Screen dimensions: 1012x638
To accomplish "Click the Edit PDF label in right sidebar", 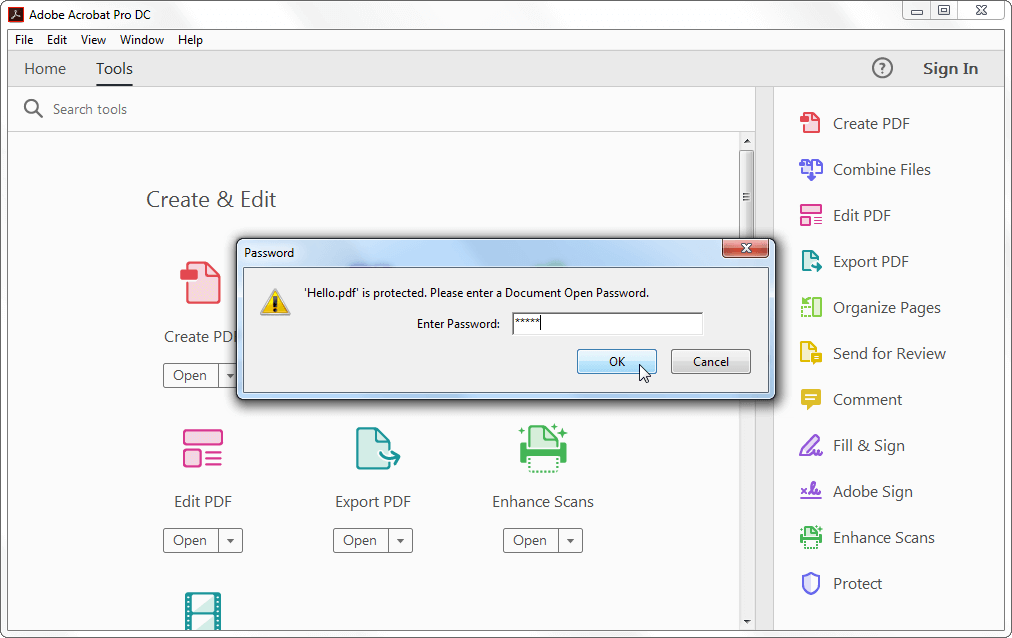I will click(862, 215).
